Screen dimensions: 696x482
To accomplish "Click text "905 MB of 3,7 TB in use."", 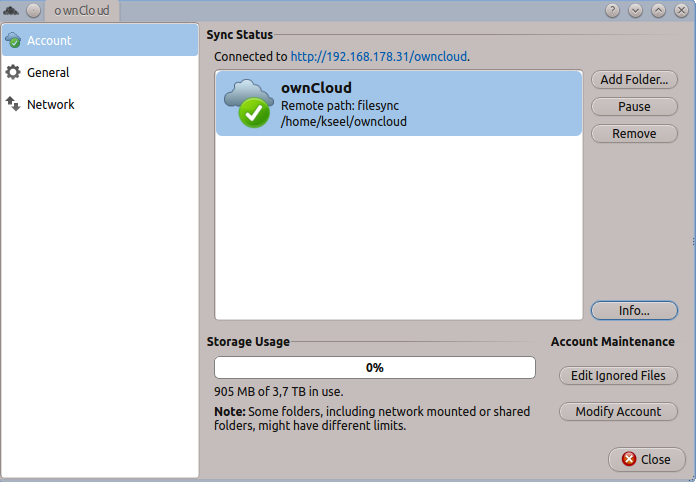I will [278, 391].
